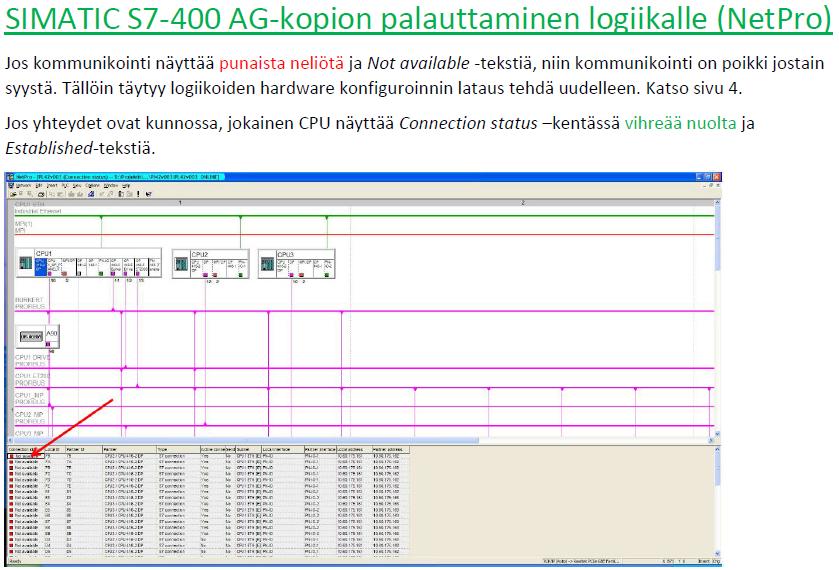Click the Type column header in connection table
Image resolution: width=839 pixels, height=570 pixels.
178,450
